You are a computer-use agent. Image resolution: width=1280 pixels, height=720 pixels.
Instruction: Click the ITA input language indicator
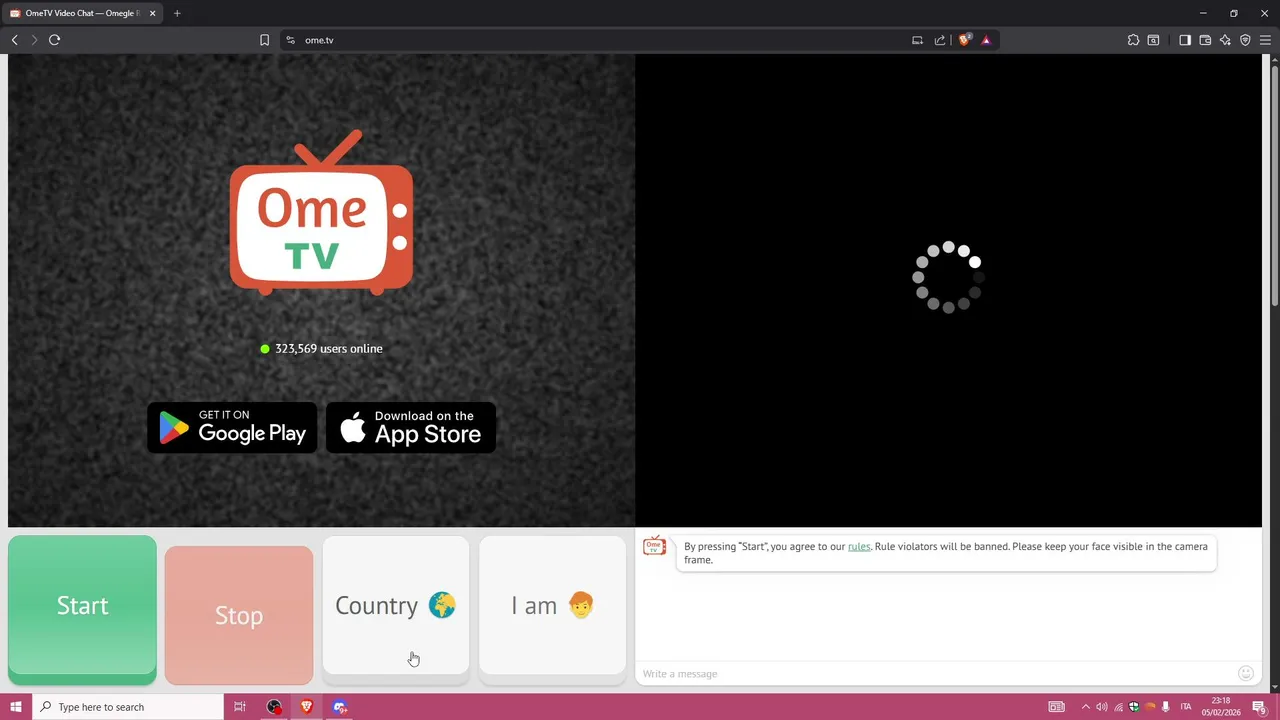coord(1186,707)
